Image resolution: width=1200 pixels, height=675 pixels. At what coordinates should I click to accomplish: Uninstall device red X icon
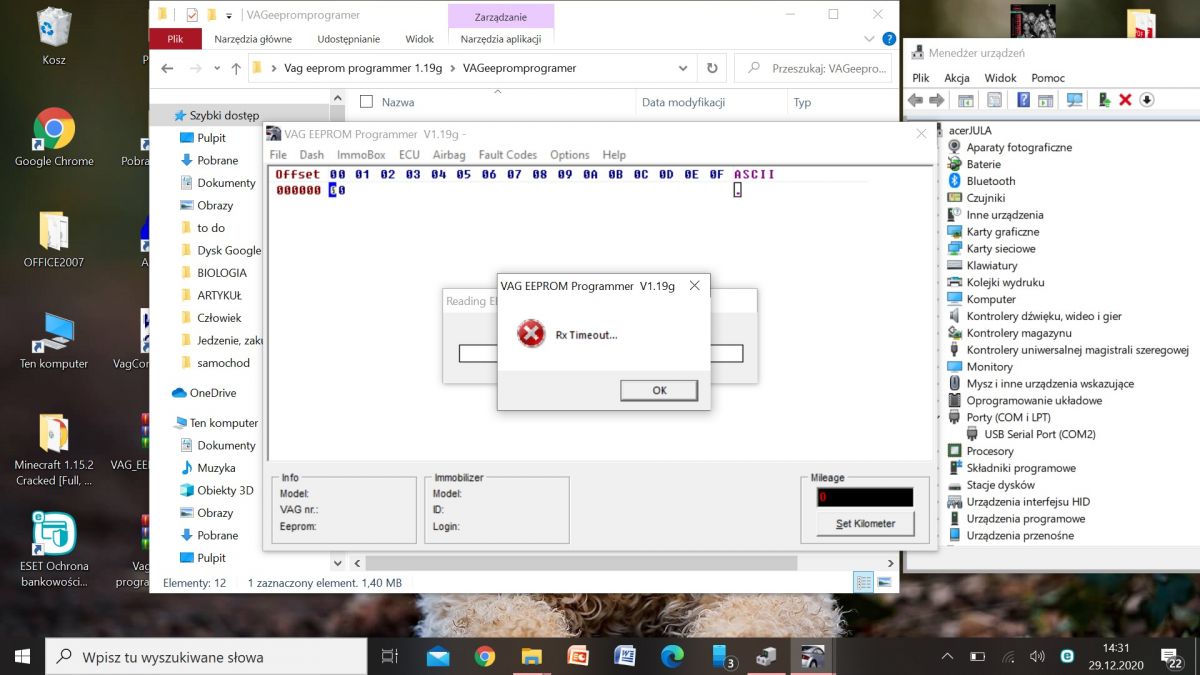(1125, 100)
